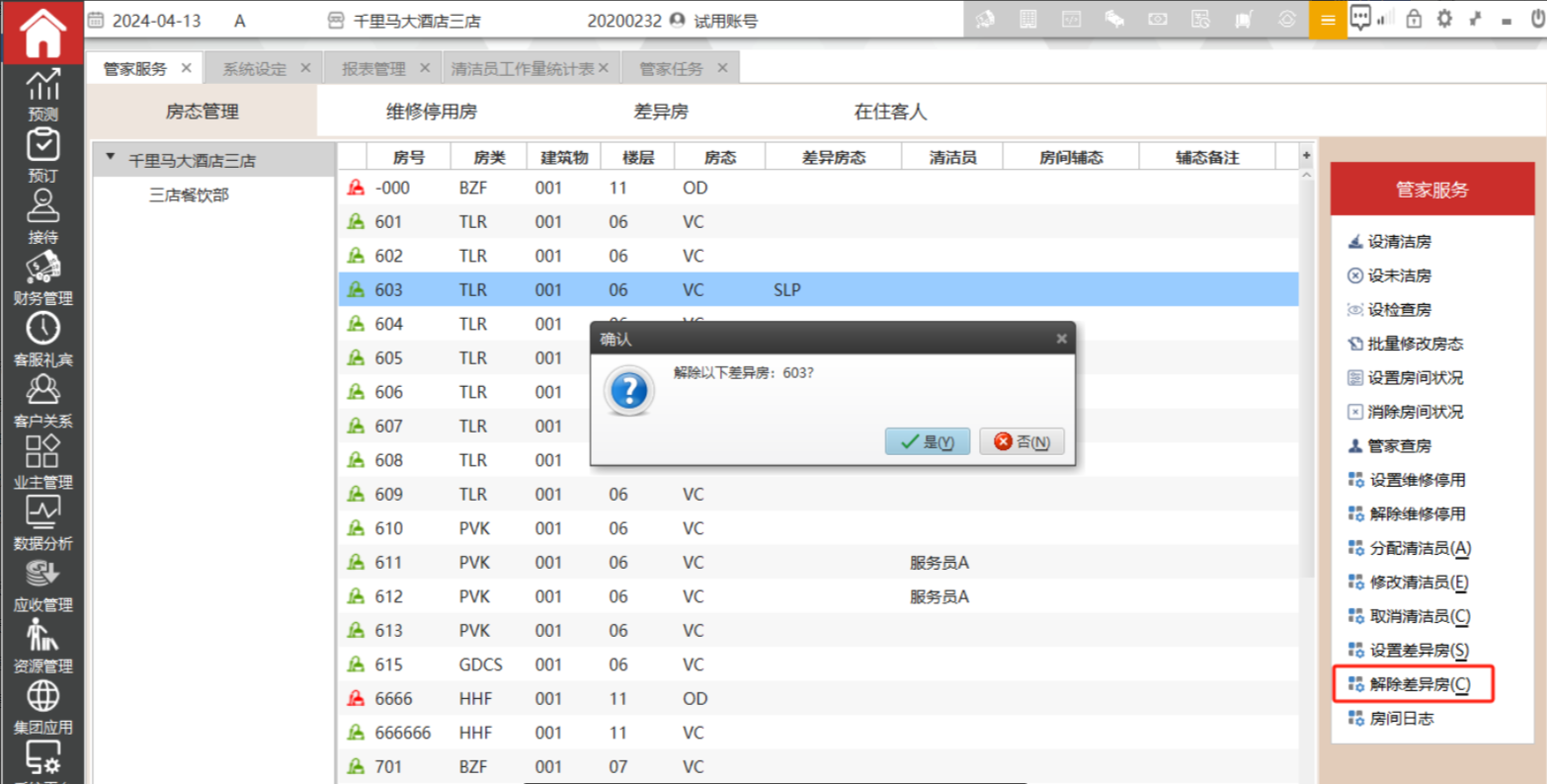The image size is (1547, 784).
Task: Open the 维修停用房 sub-tab
Action: click(x=431, y=112)
